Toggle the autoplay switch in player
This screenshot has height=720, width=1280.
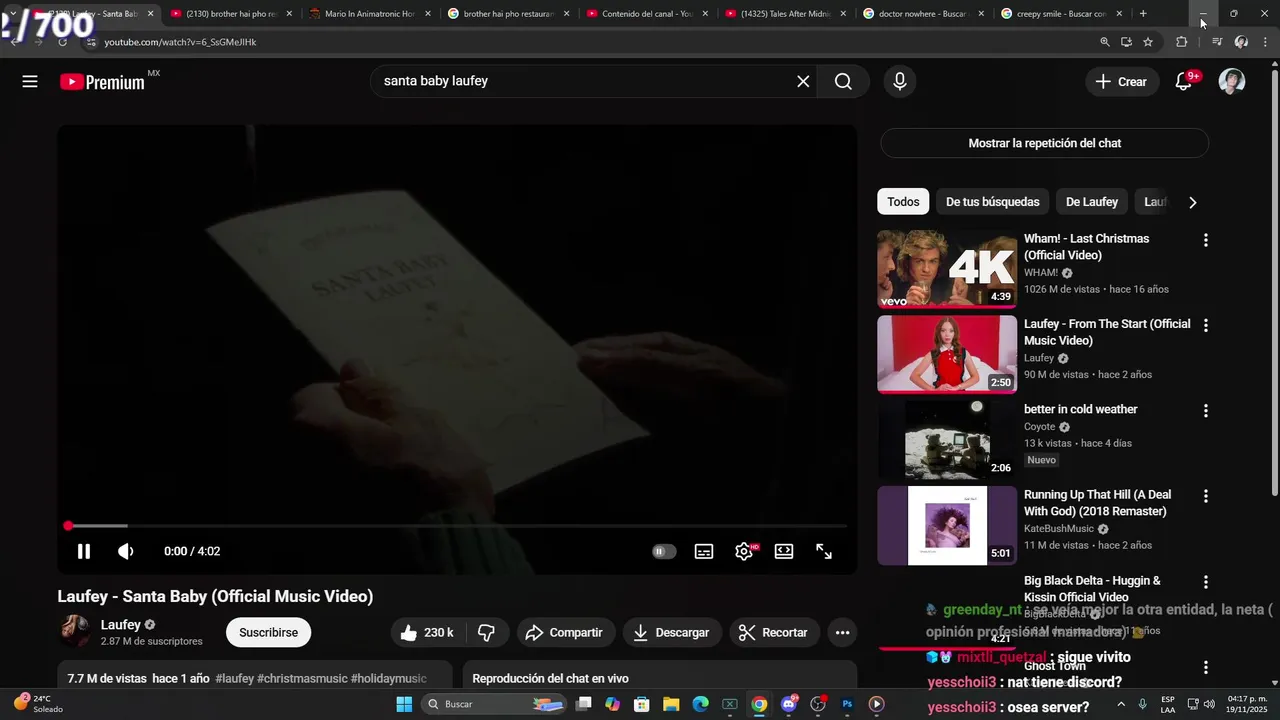coord(664,551)
